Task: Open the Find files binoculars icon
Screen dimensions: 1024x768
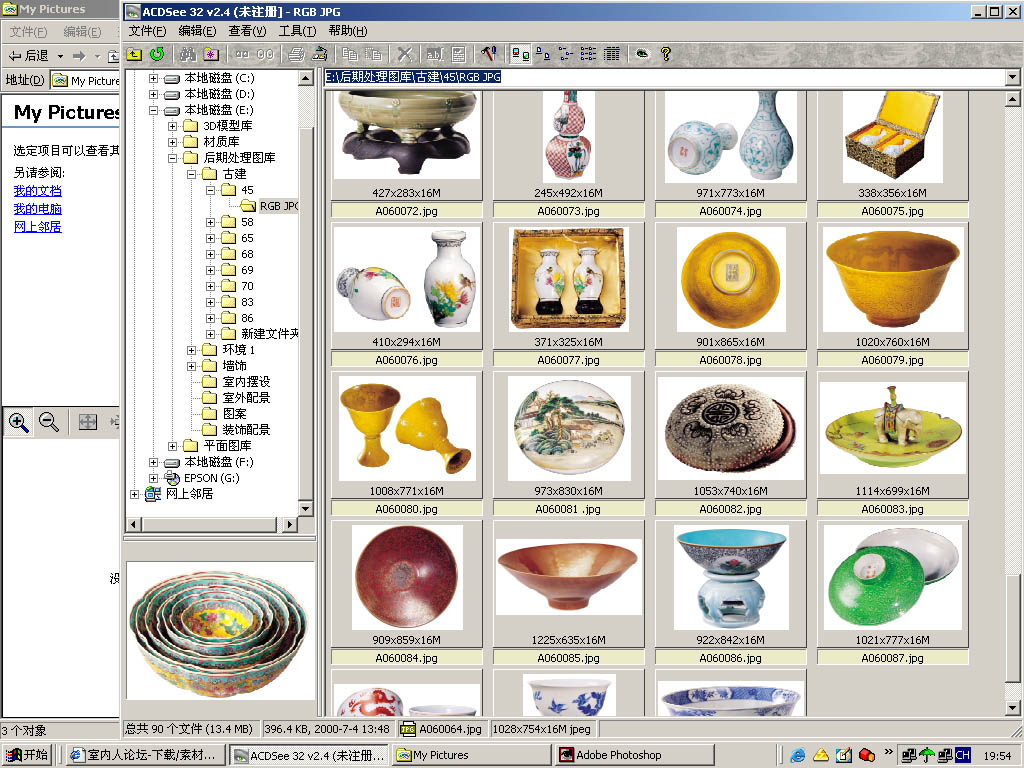Action: tap(188, 54)
